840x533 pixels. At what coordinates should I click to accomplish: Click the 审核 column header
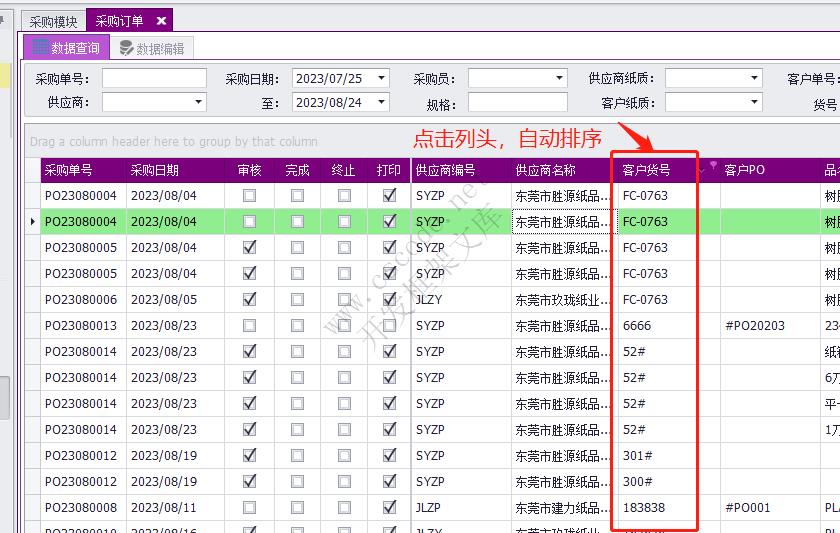pyautogui.click(x=249, y=170)
